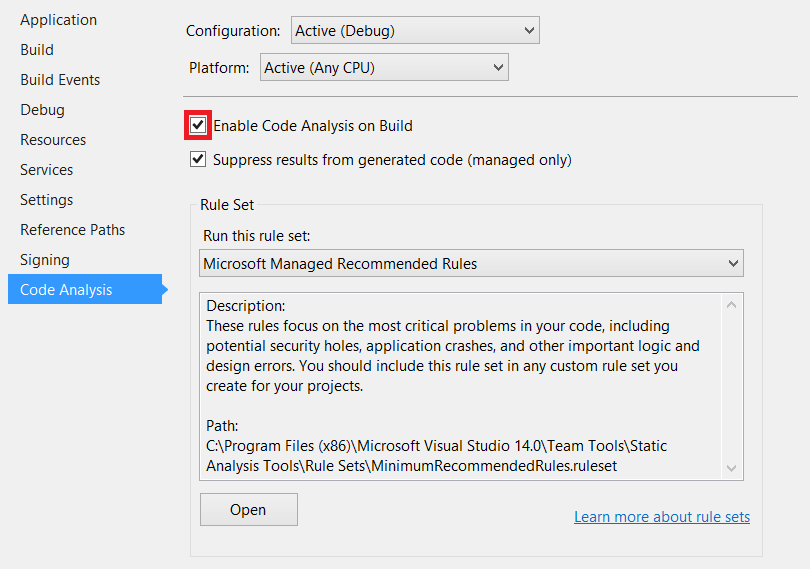Uncheck Suppress results from generated code
Viewport: 810px width, 569px height.
[x=198, y=159]
